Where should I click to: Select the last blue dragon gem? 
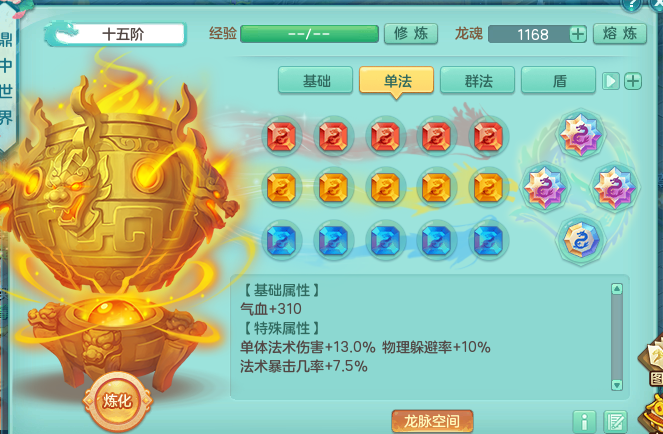488,240
